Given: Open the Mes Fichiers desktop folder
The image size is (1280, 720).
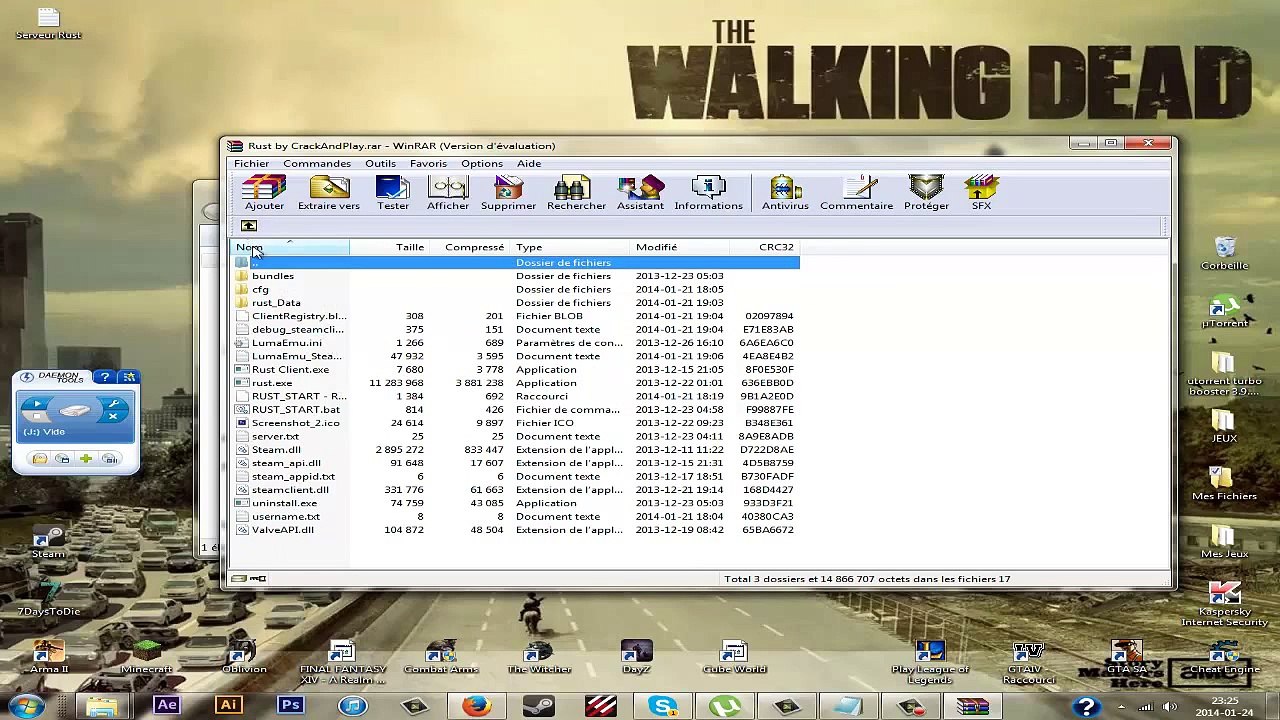Looking at the screenshot, I should [x=1224, y=483].
